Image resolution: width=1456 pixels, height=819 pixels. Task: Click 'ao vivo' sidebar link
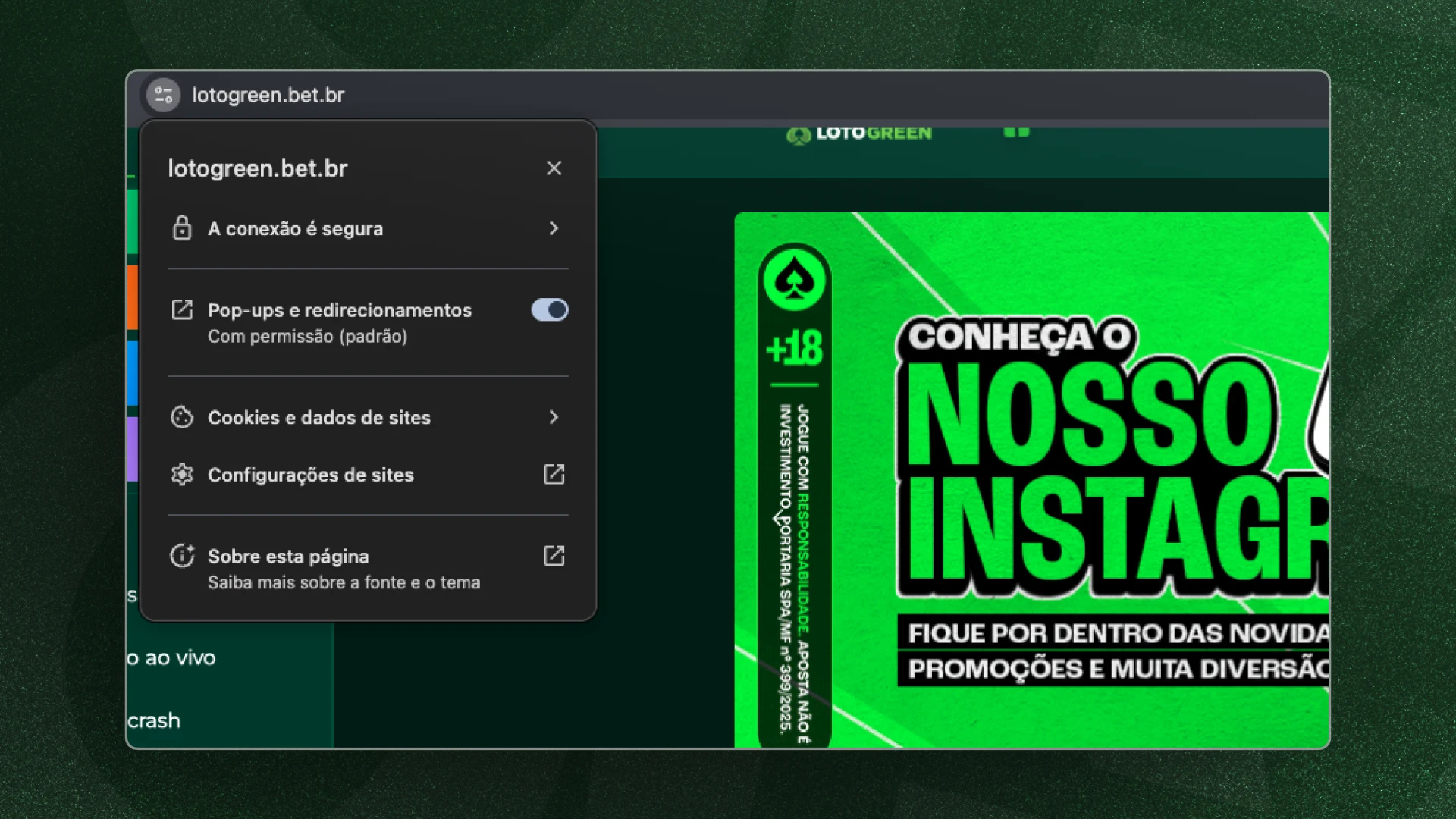pos(171,658)
